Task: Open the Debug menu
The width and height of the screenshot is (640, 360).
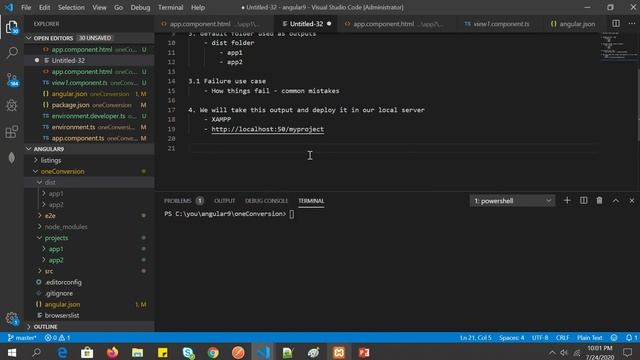Action: click(x=140, y=7)
